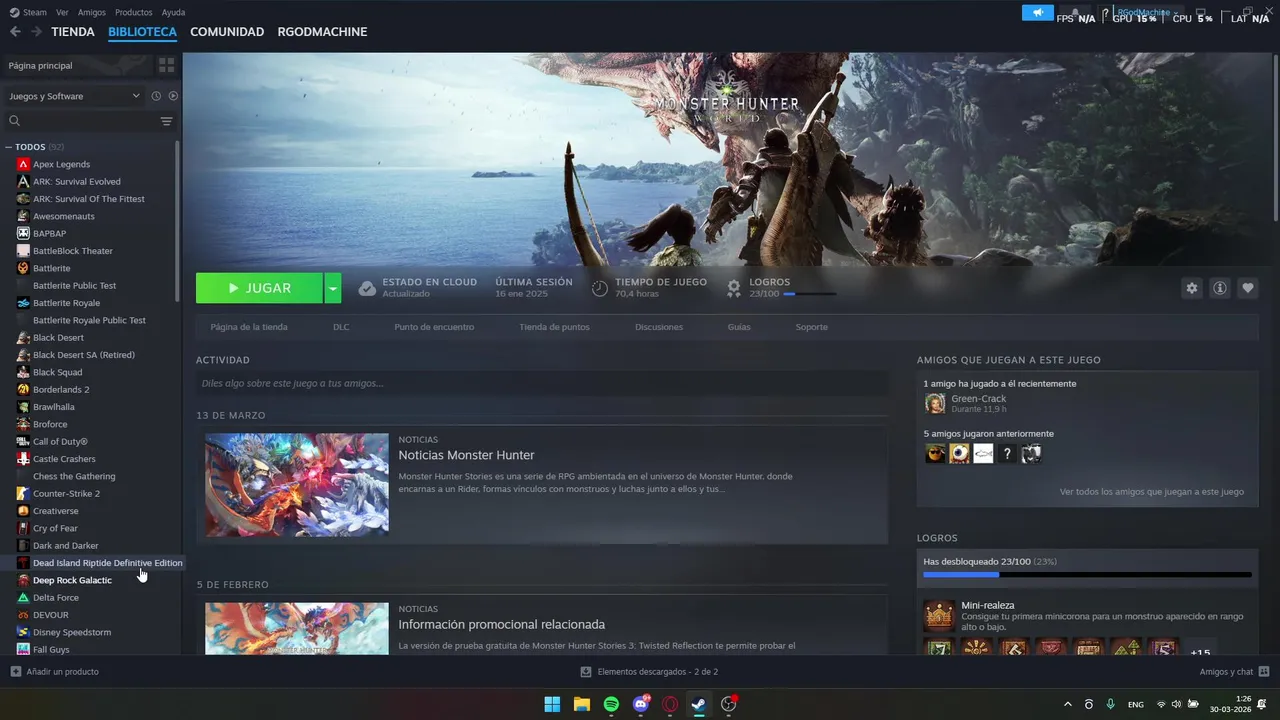Click the question mark friend avatar

(1008, 454)
